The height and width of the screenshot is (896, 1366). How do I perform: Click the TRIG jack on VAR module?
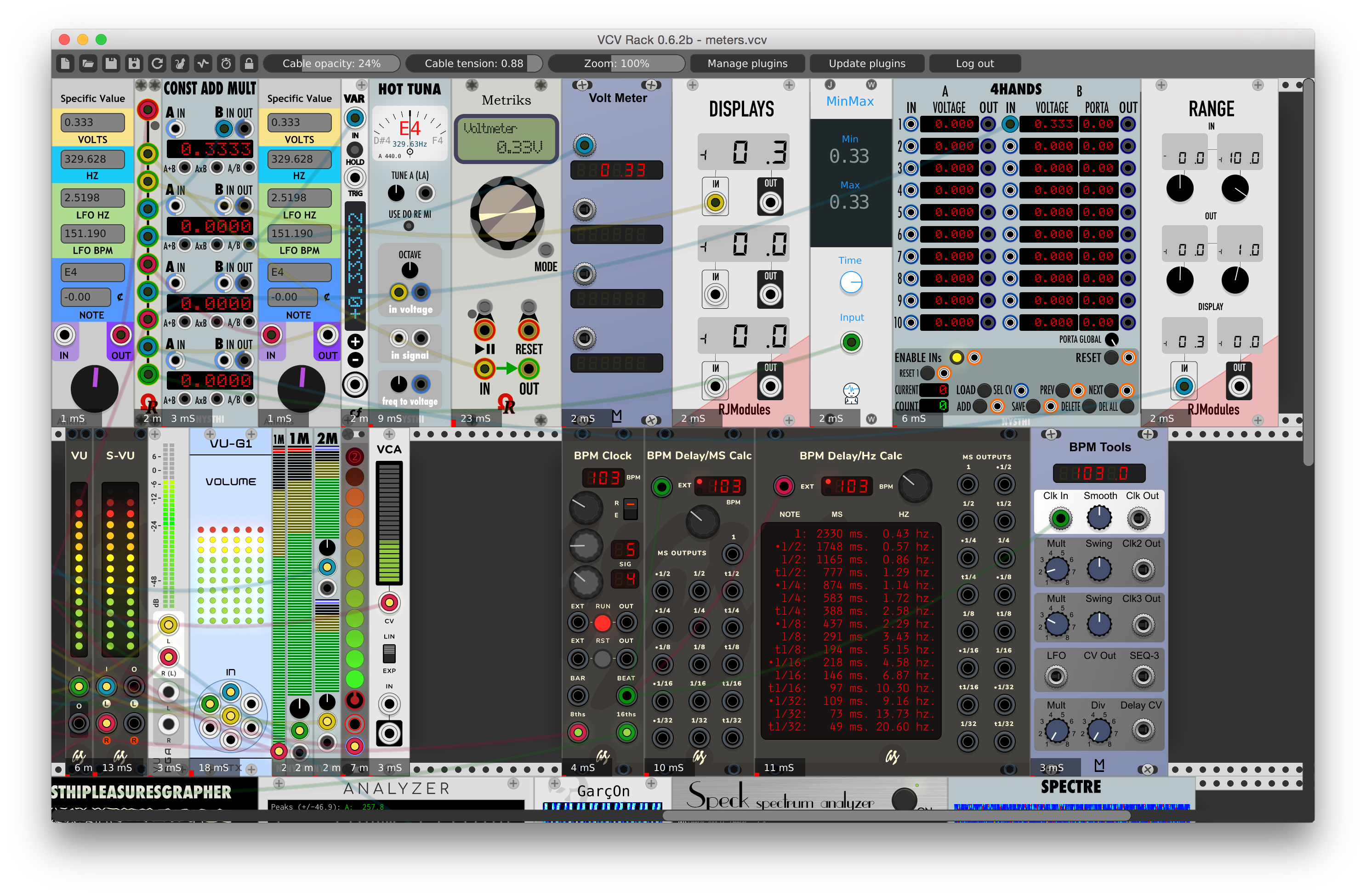pyautogui.click(x=355, y=177)
